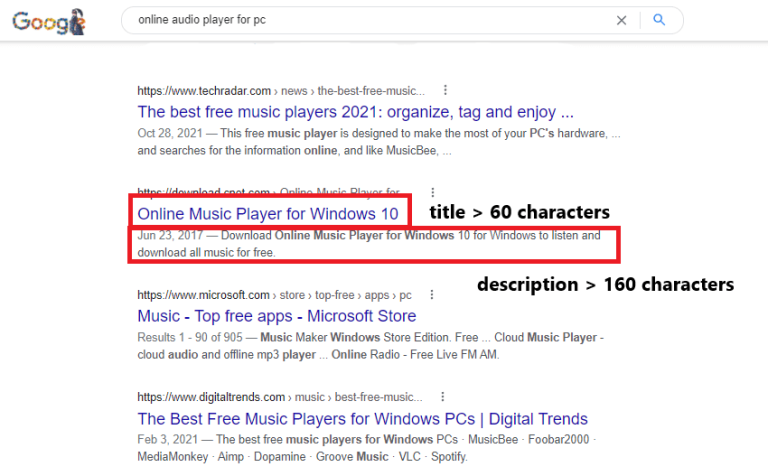Click the techradar.com URL breadcrumb

click(x=281, y=91)
